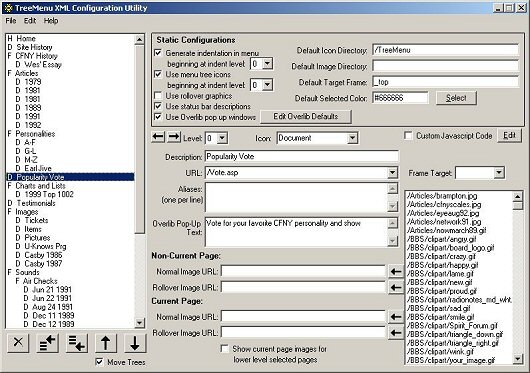Click the Default Target Frame field
The height and width of the screenshot is (373, 530).
click(445, 82)
